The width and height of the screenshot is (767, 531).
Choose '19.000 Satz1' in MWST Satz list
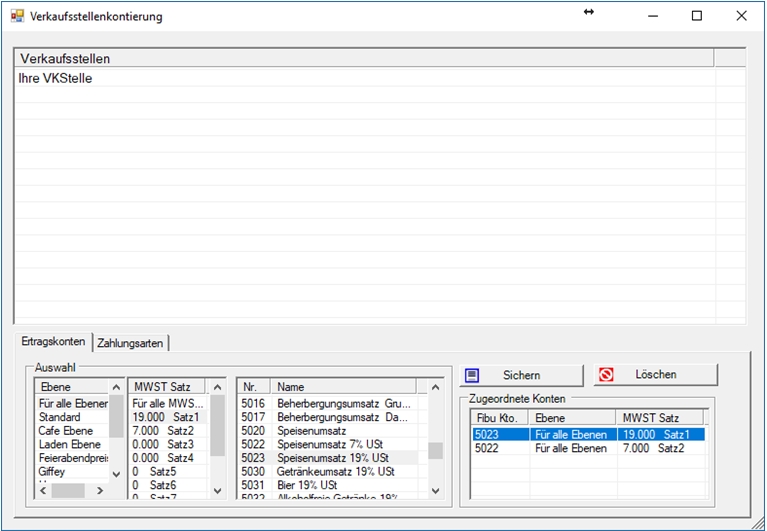coord(166,417)
